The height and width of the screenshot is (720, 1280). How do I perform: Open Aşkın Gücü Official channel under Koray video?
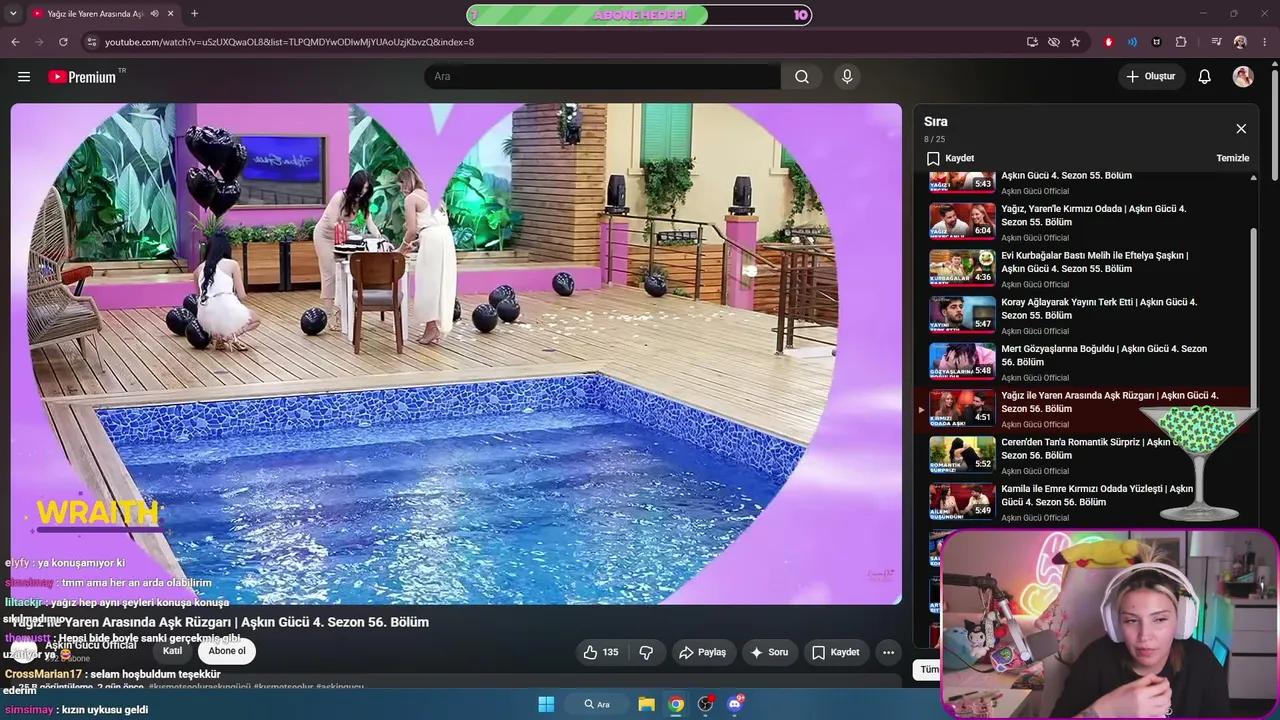coord(1035,331)
